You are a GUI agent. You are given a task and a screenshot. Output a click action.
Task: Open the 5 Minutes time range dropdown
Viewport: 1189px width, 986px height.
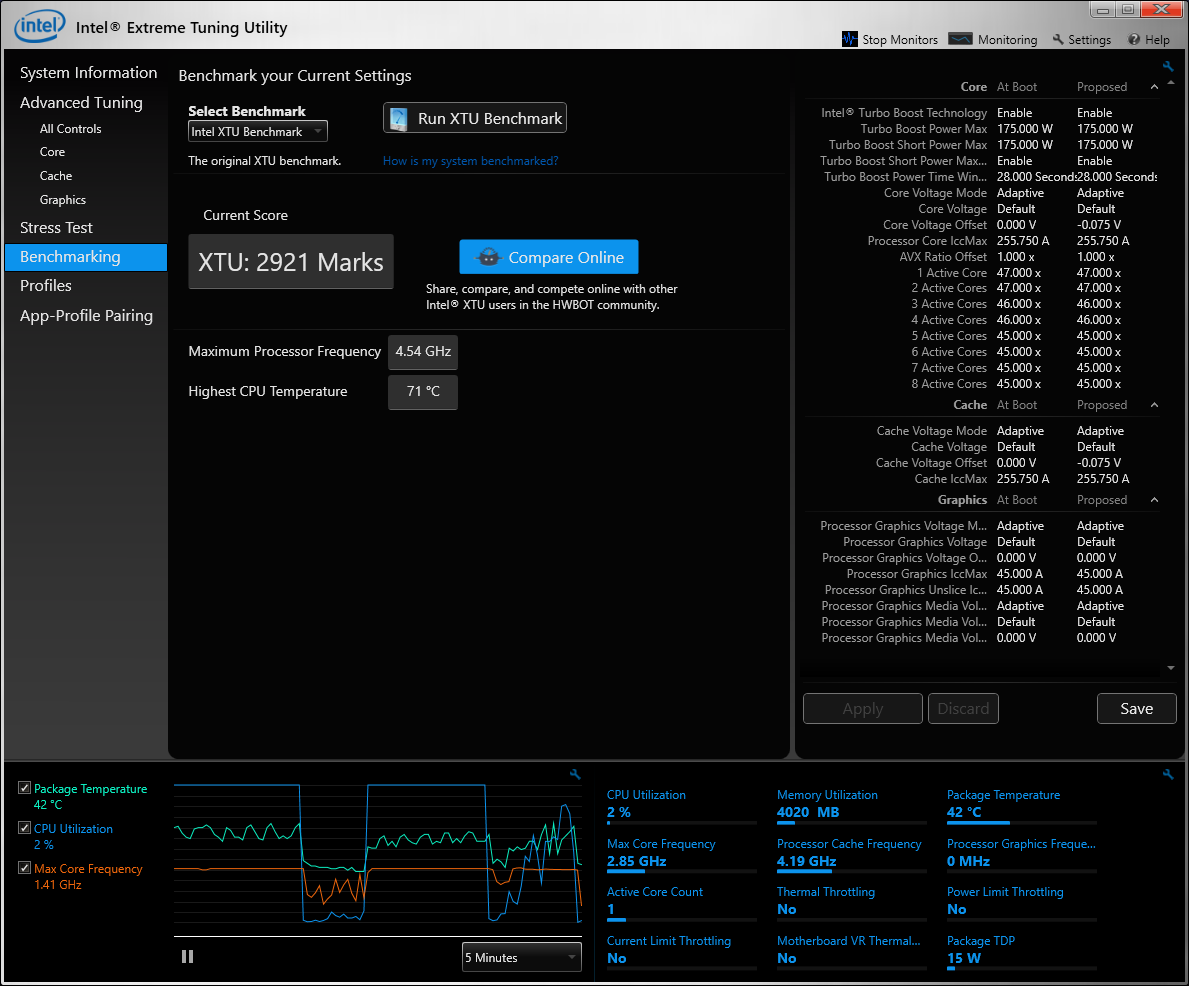coord(522,957)
